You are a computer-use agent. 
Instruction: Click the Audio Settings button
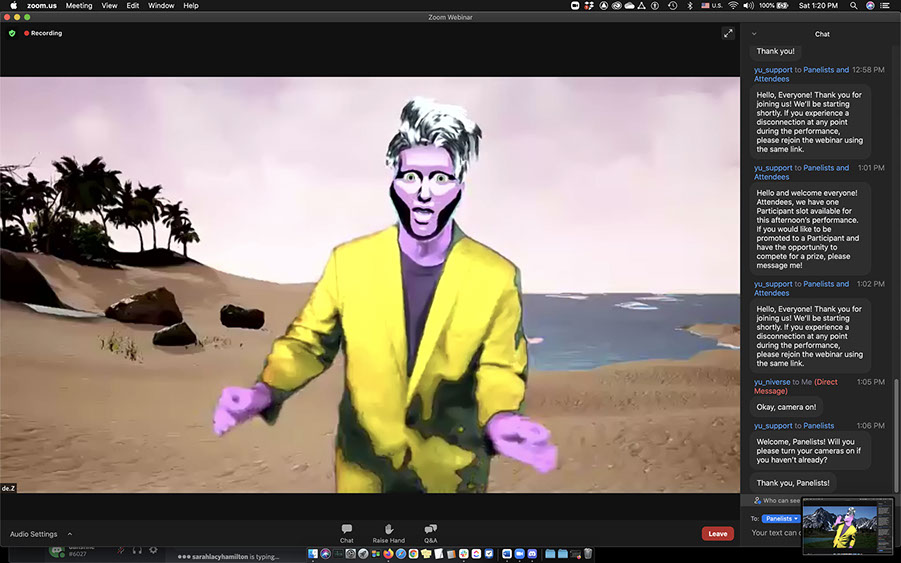tap(33, 534)
